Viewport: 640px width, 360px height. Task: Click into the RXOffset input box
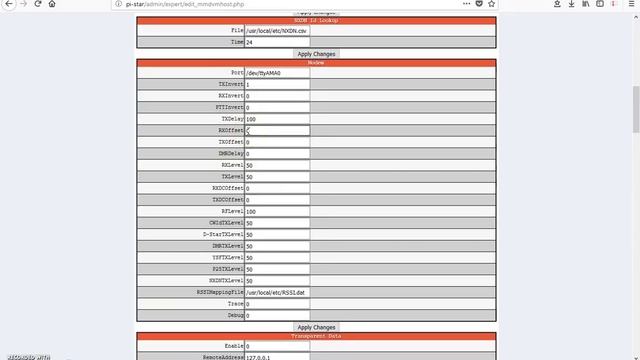click(x=277, y=131)
